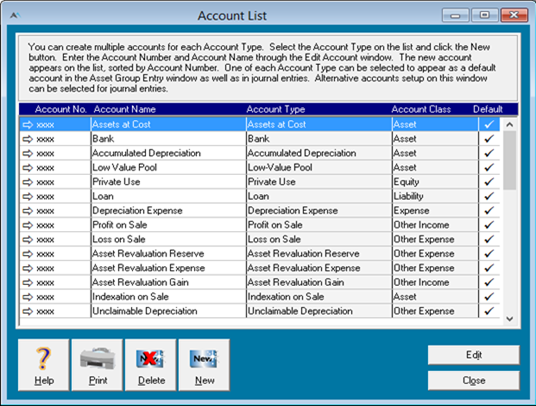
Task: Click the vertical scrollbar thumb in the list
Action: 510,161
